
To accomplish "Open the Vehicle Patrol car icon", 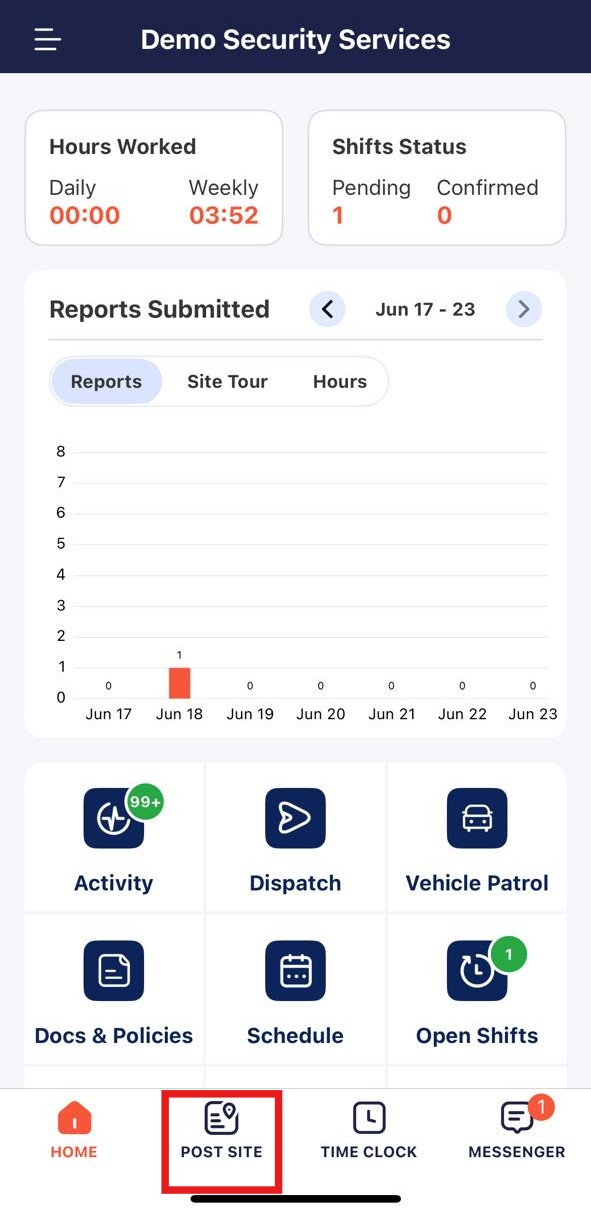I will (477, 819).
